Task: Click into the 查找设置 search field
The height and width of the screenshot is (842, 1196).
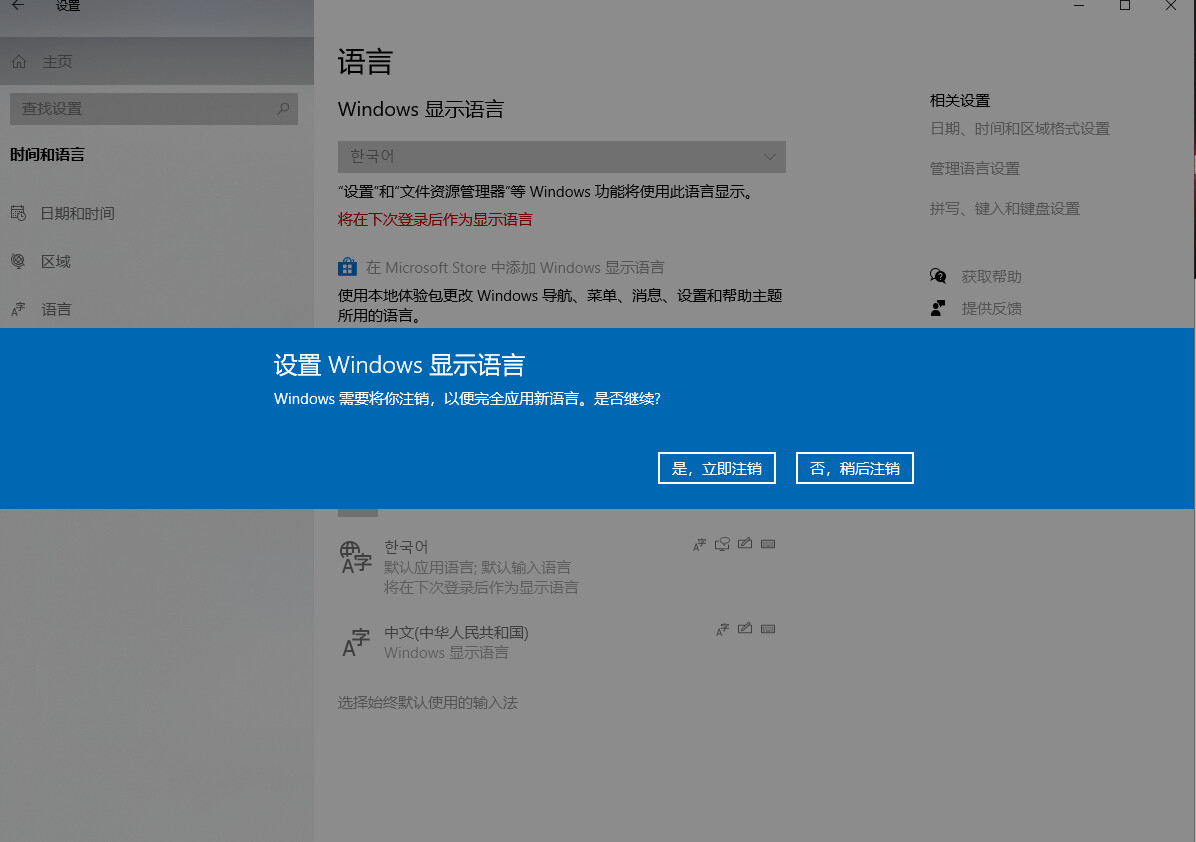Action: 140,108
